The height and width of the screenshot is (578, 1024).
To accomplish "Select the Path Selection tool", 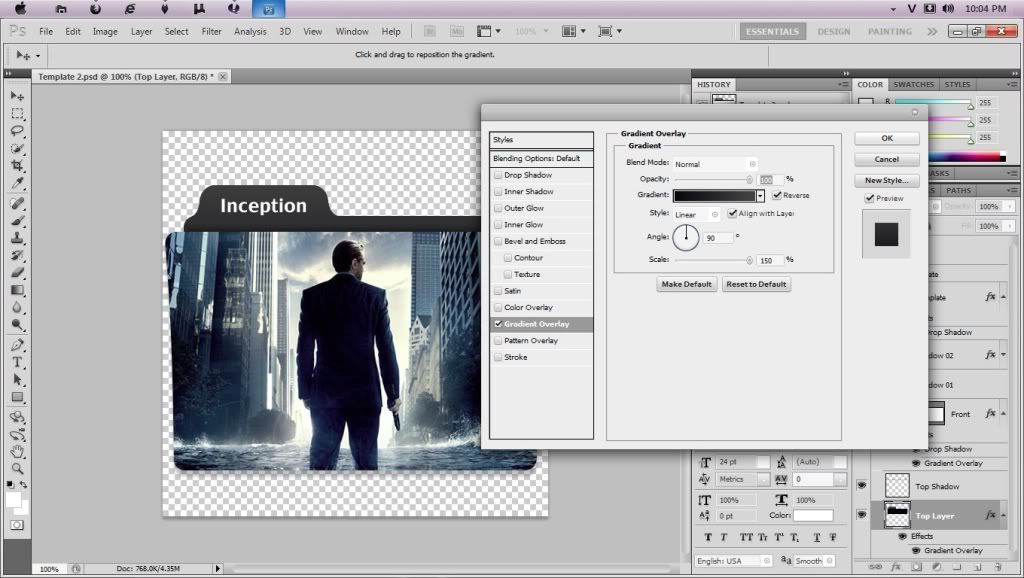I will tap(17, 379).
